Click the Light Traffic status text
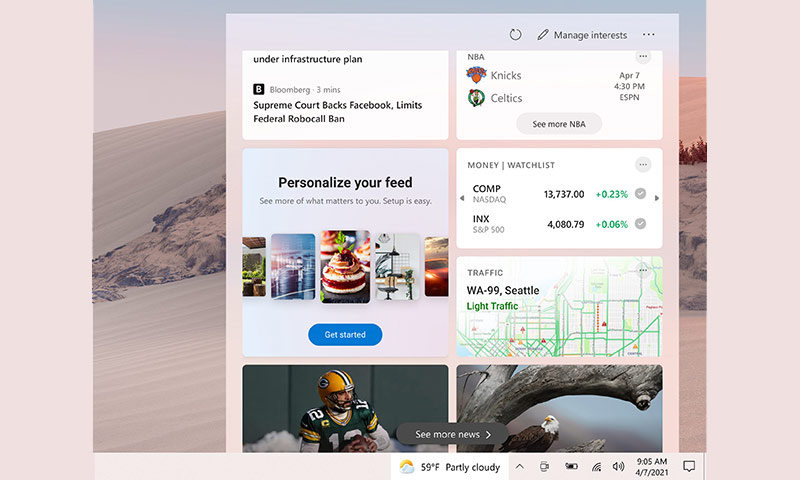800x480 pixels. [x=492, y=306]
